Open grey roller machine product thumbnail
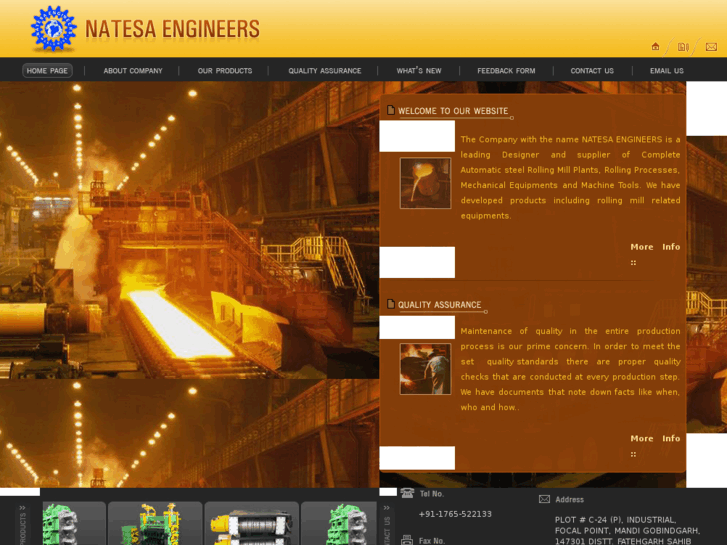Viewport: 727px width, 545px height. click(x=251, y=523)
